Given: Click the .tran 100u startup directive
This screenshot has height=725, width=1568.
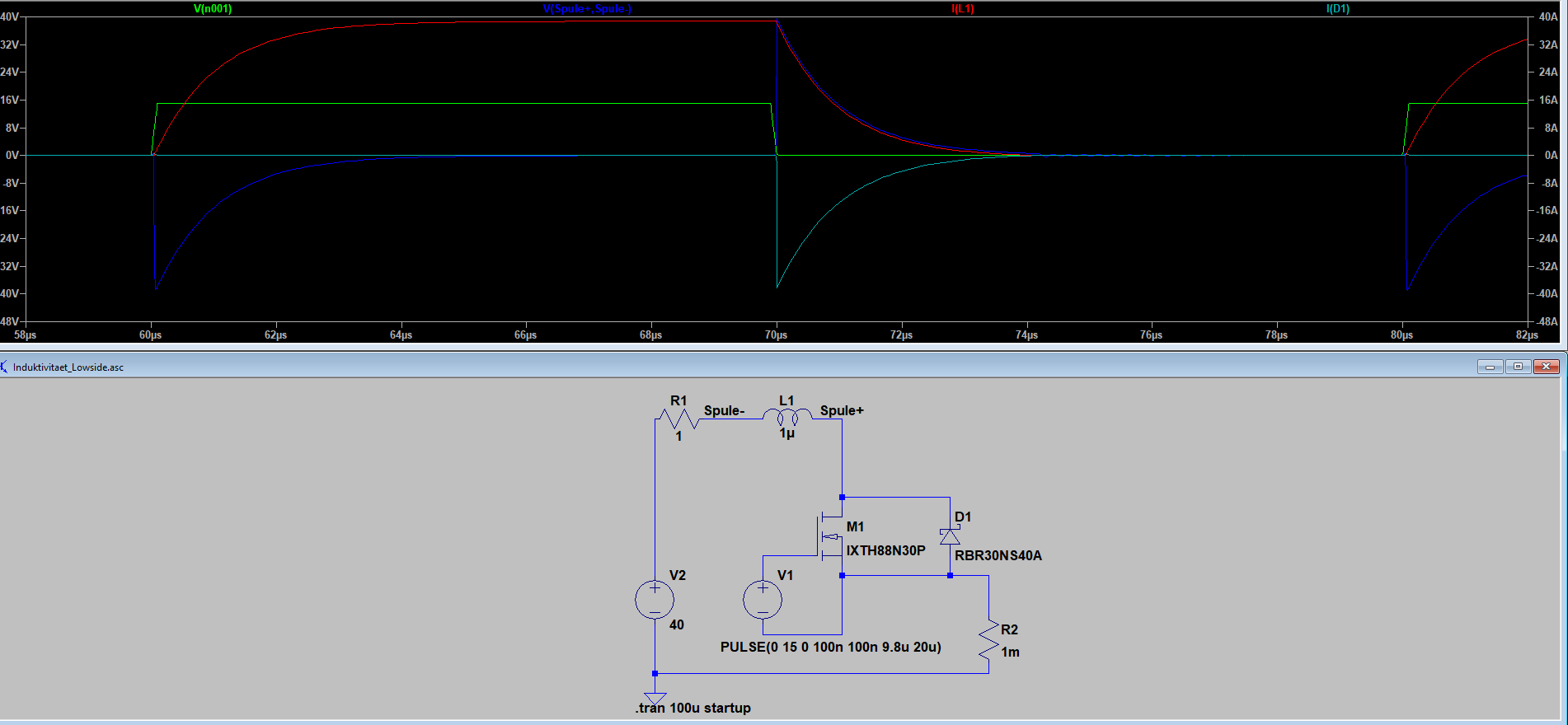Looking at the screenshot, I should click(x=693, y=708).
